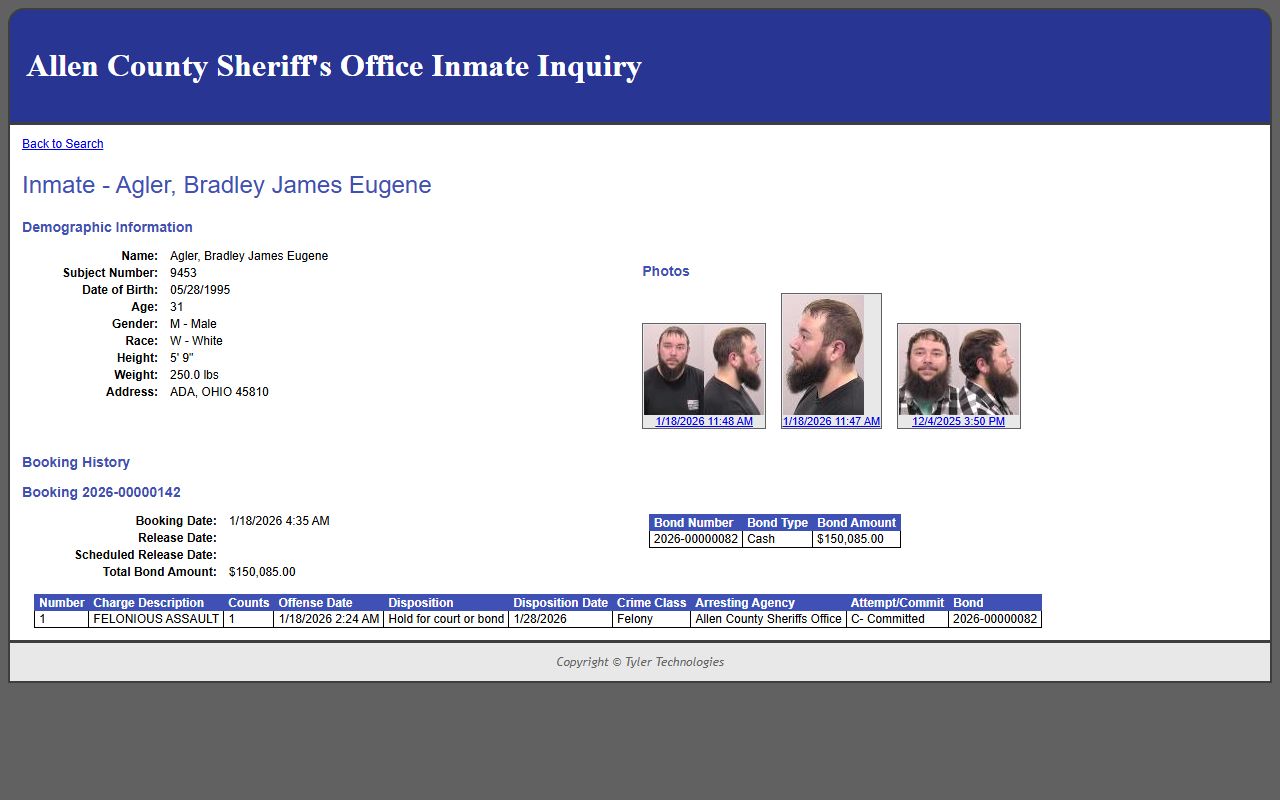The width and height of the screenshot is (1280, 800).
Task: Select race value W - White
Action: tap(196, 341)
